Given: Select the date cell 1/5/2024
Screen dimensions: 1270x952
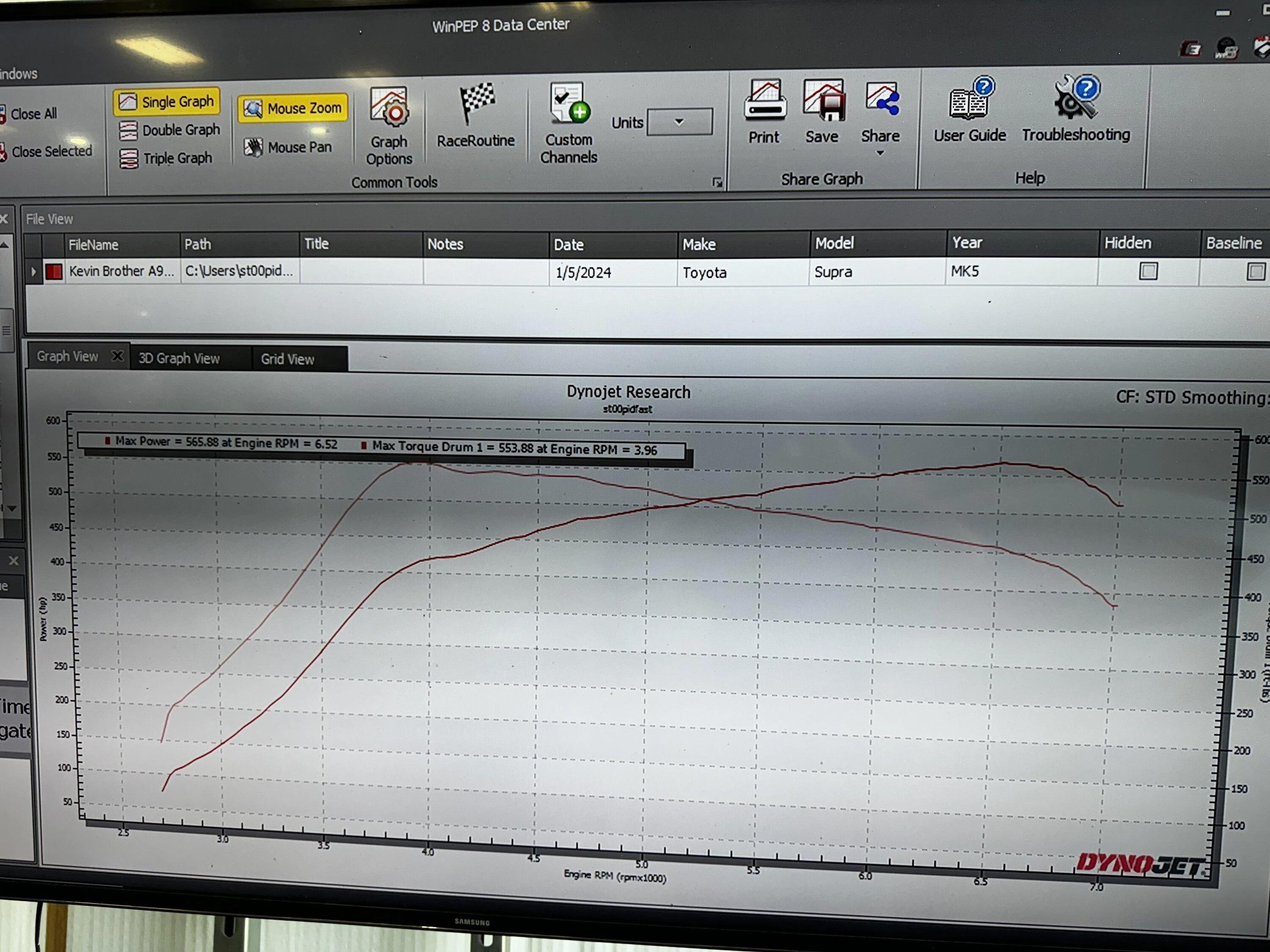Looking at the screenshot, I should pyautogui.click(x=613, y=272).
